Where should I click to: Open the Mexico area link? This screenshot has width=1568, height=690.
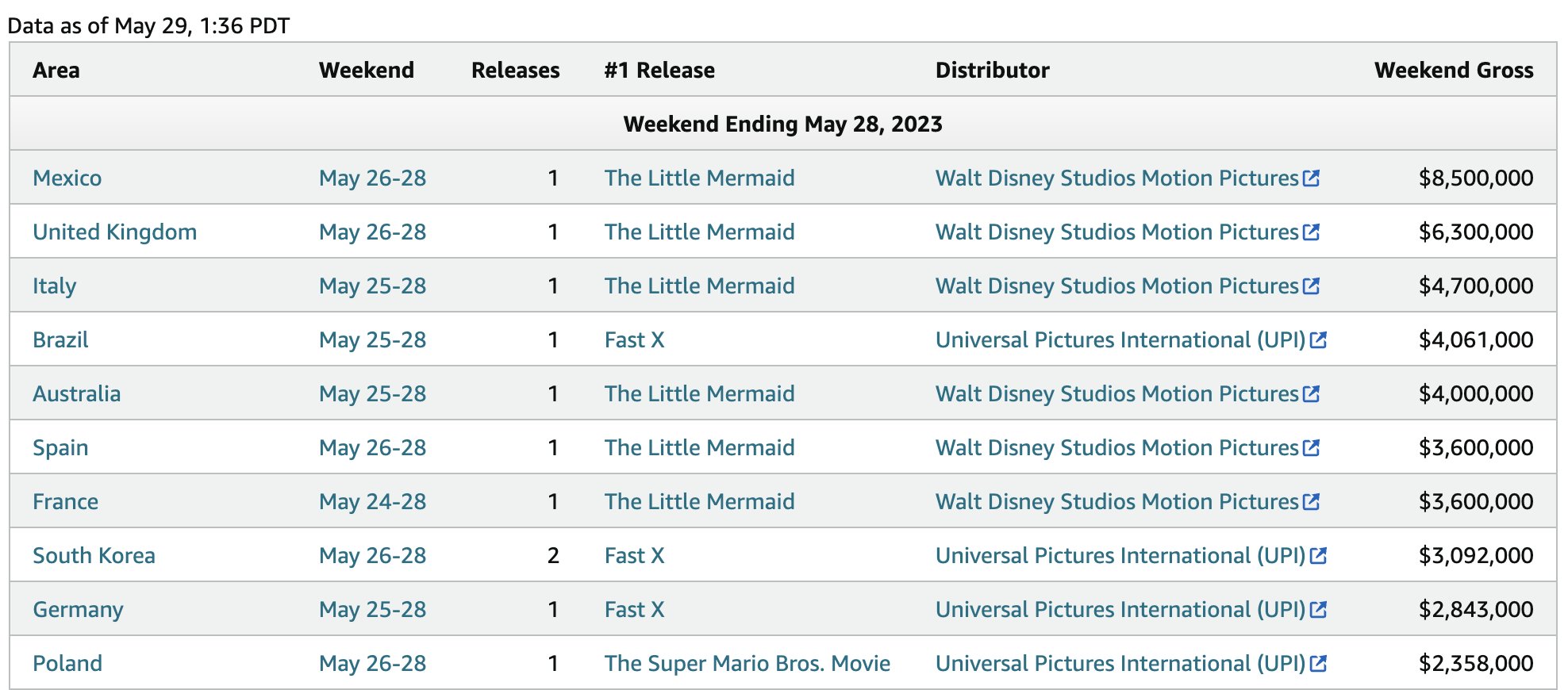(x=67, y=178)
